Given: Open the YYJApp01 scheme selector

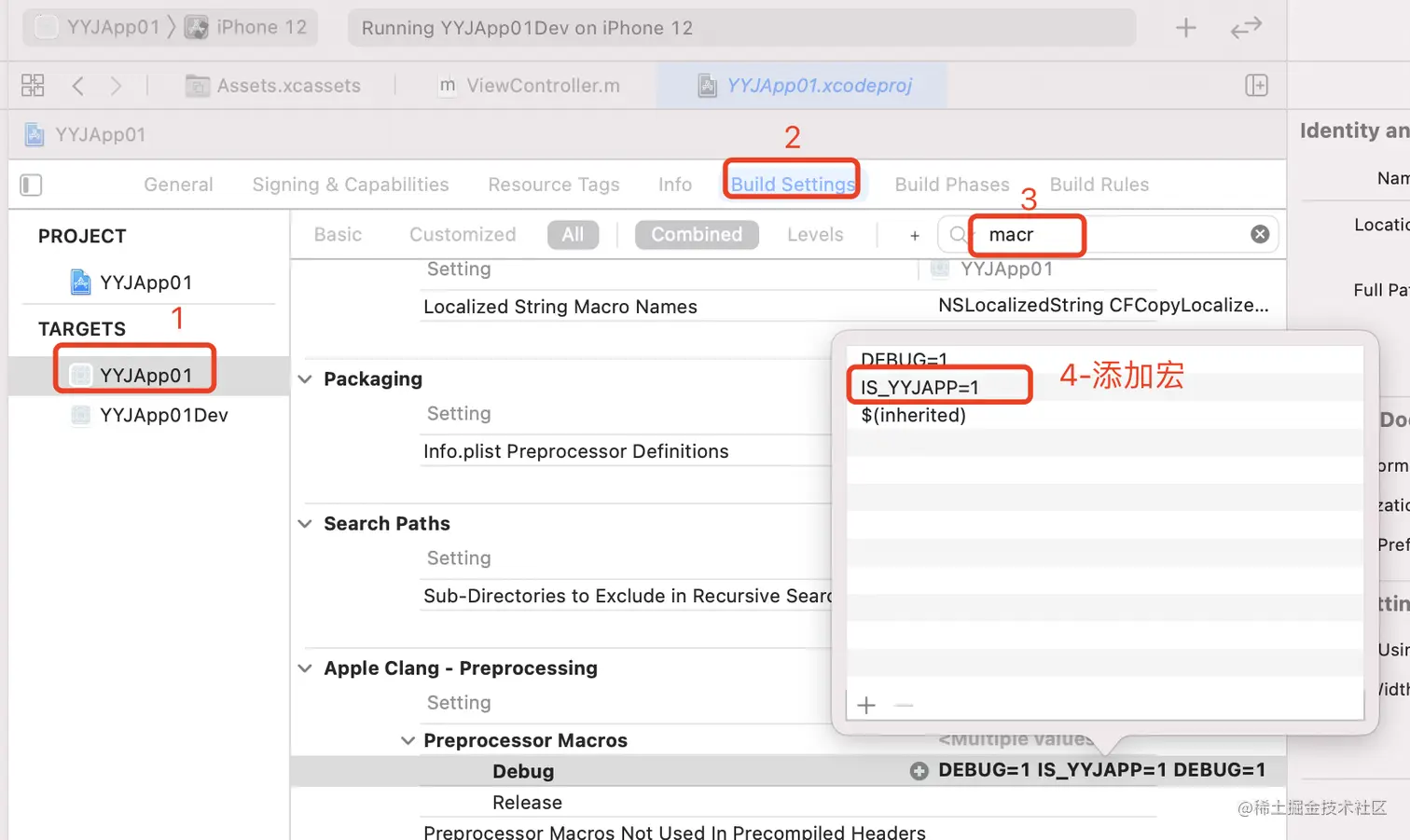Looking at the screenshot, I should [98, 28].
